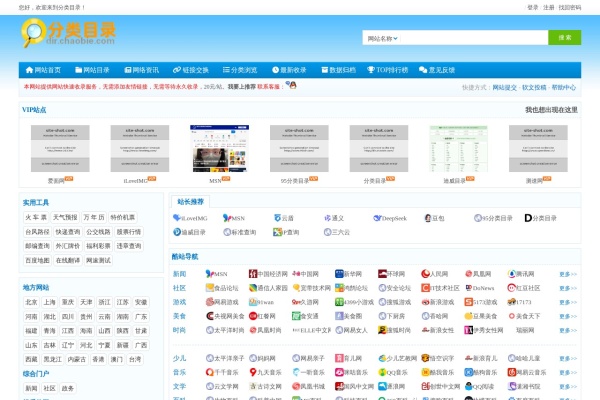This screenshot has height=400, width=600.
Task: Open 分类浏览 in the navigation bar
Action: [x=240, y=70]
